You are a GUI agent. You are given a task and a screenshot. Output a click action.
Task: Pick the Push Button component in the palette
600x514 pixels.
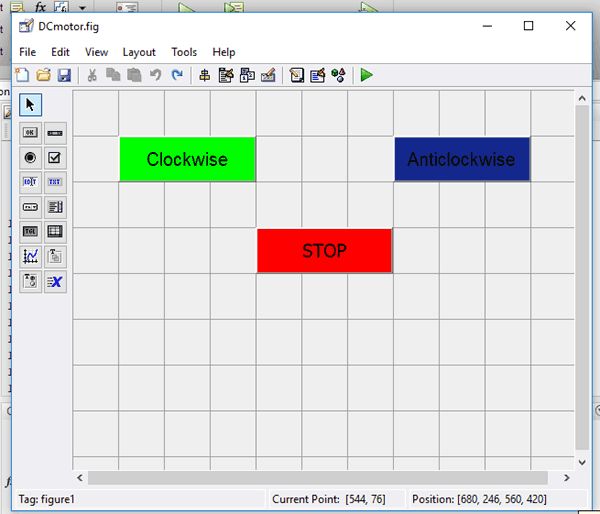(30, 133)
